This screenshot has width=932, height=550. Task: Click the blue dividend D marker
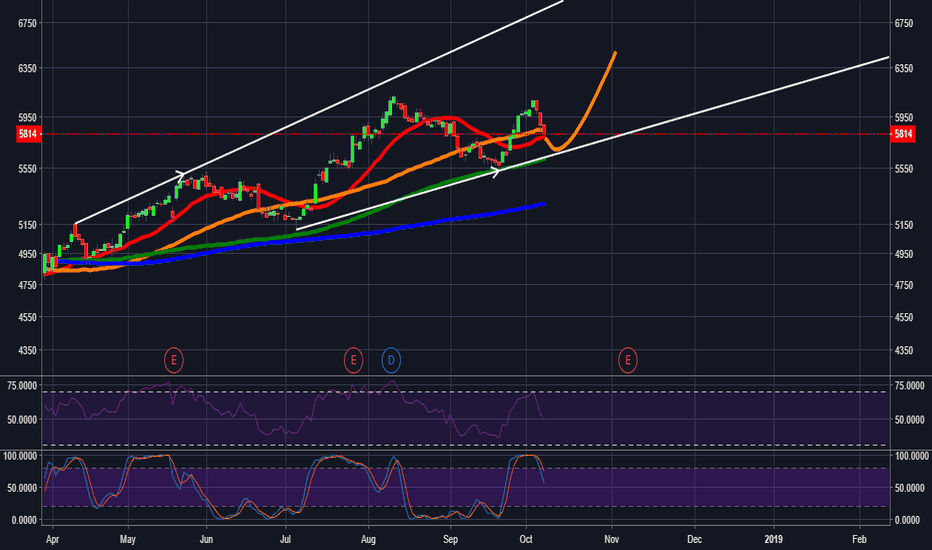391,360
